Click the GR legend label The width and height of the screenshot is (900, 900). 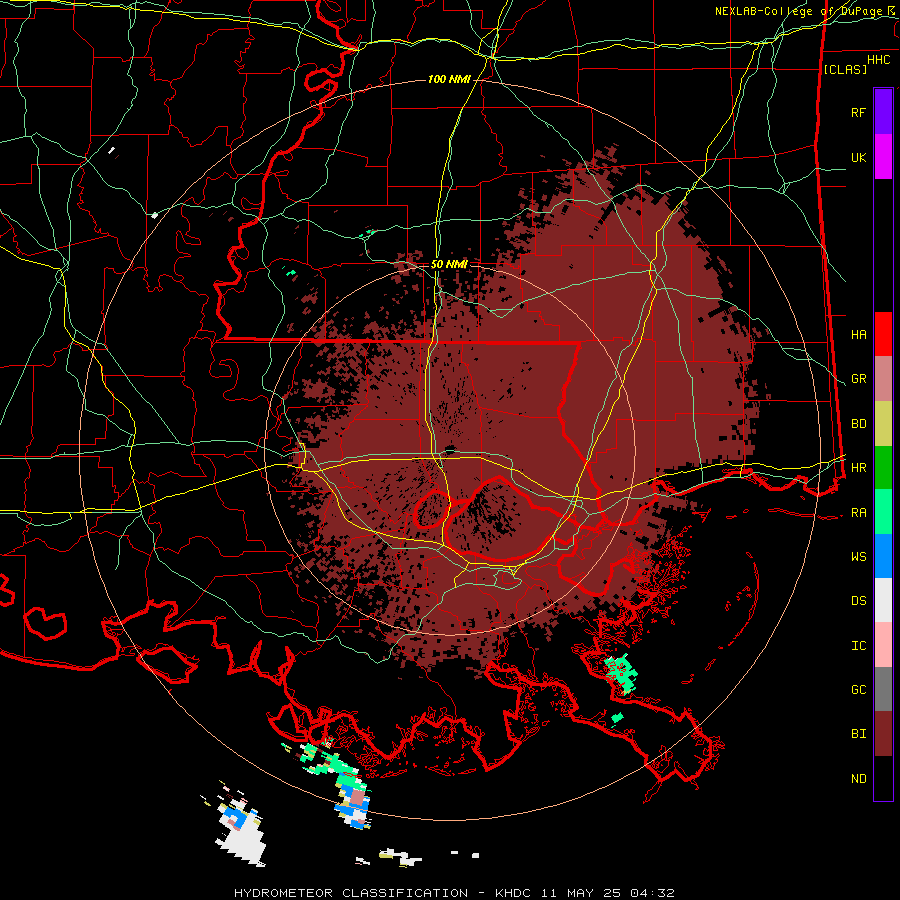pos(858,379)
